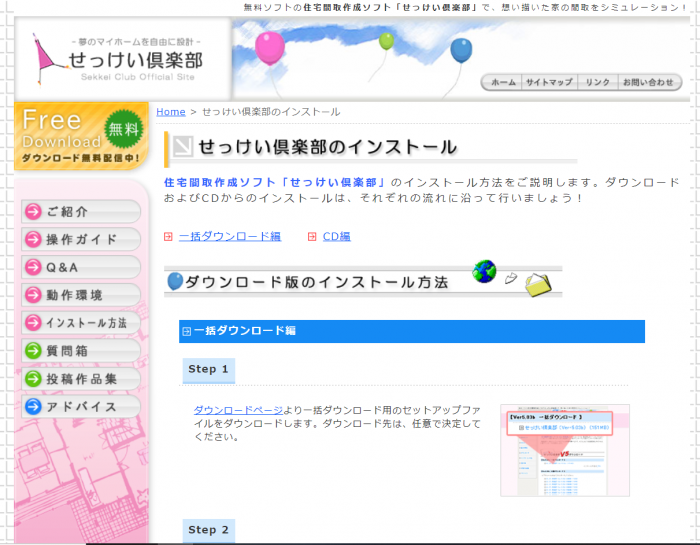Viewport: 700px width, 545px height.
Task: Click the pink arrow icon beside インストール方法
Action: pos(33,323)
